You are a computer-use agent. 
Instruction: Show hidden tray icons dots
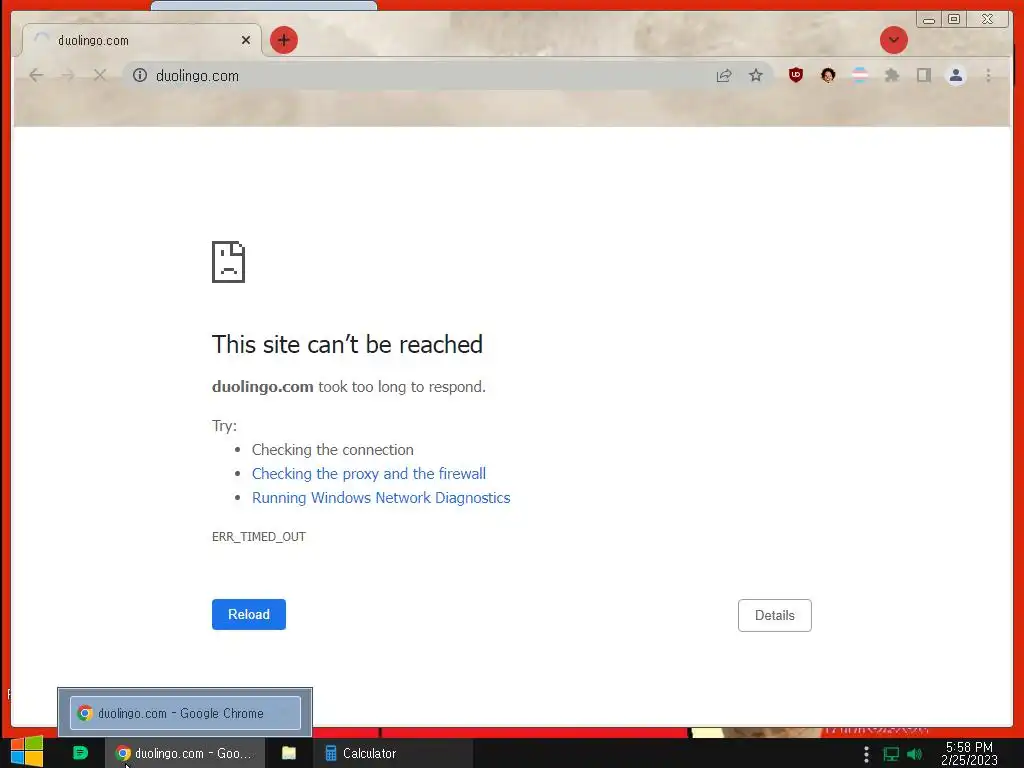[x=866, y=754]
